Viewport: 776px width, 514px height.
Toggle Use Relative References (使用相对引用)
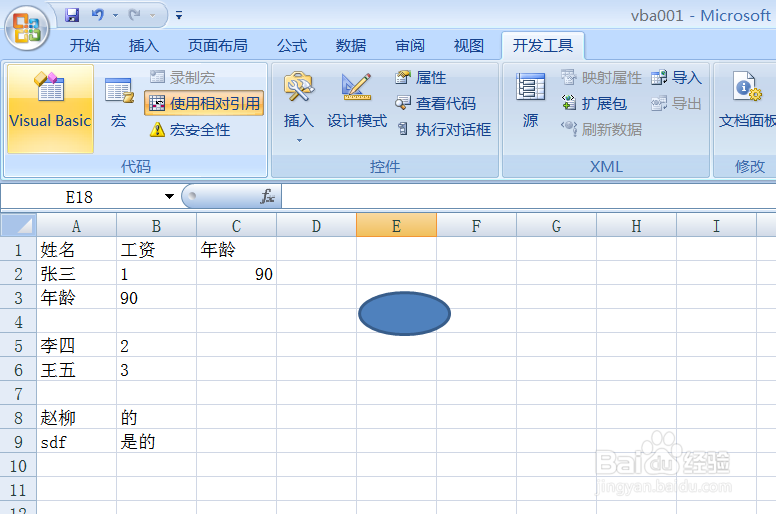(204, 103)
